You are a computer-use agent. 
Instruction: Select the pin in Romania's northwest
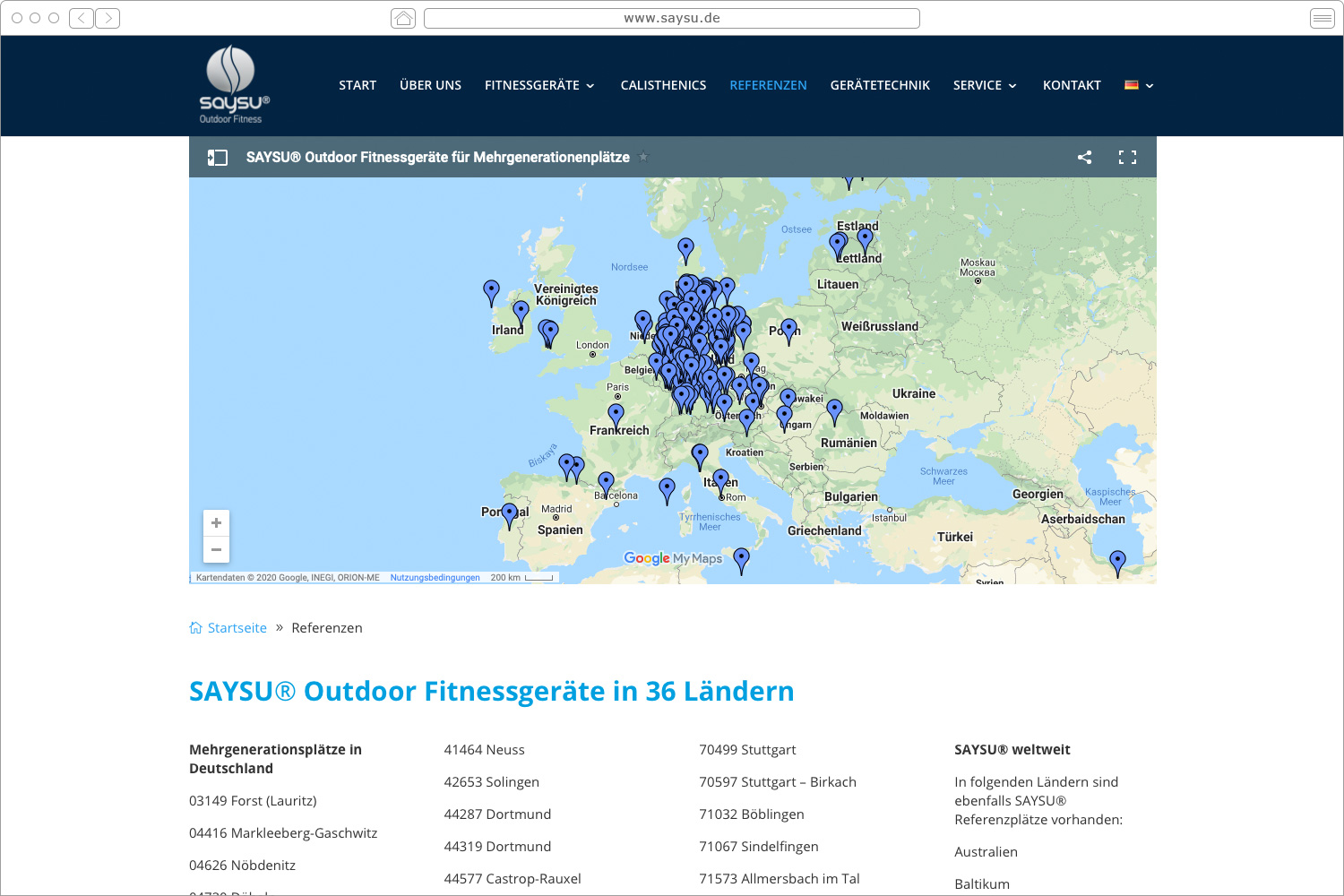click(x=834, y=411)
